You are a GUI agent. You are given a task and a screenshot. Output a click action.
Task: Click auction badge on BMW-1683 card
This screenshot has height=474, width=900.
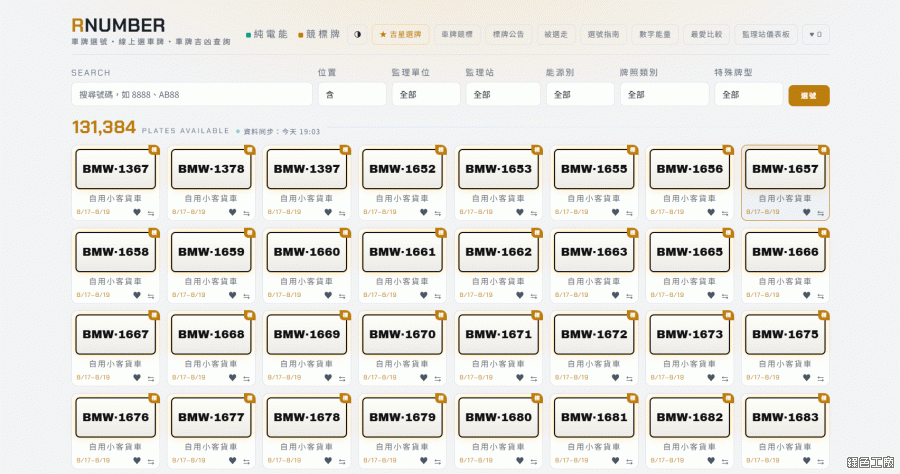pos(824,398)
